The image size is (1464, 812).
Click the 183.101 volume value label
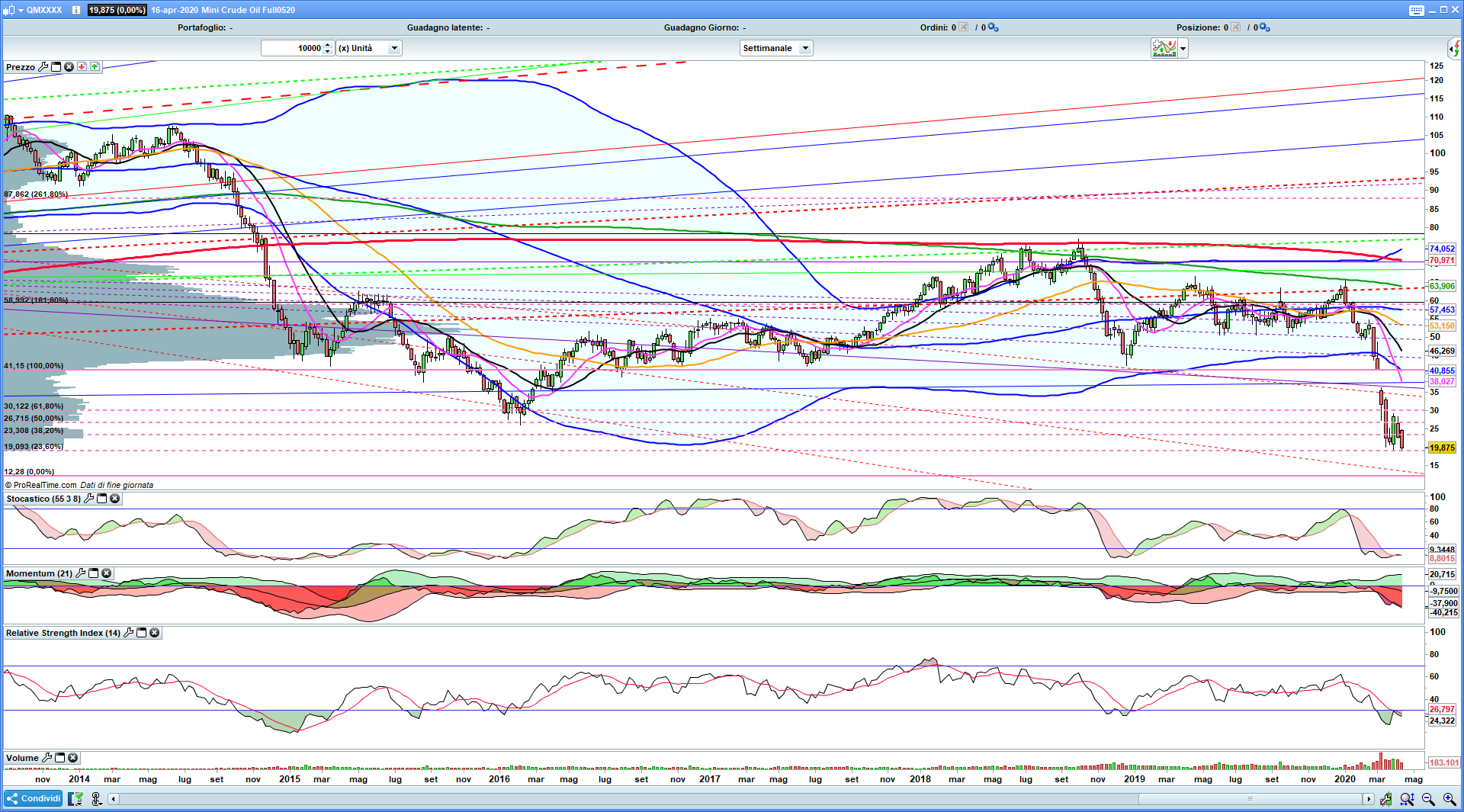pyautogui.click(x=1443, y=762)
